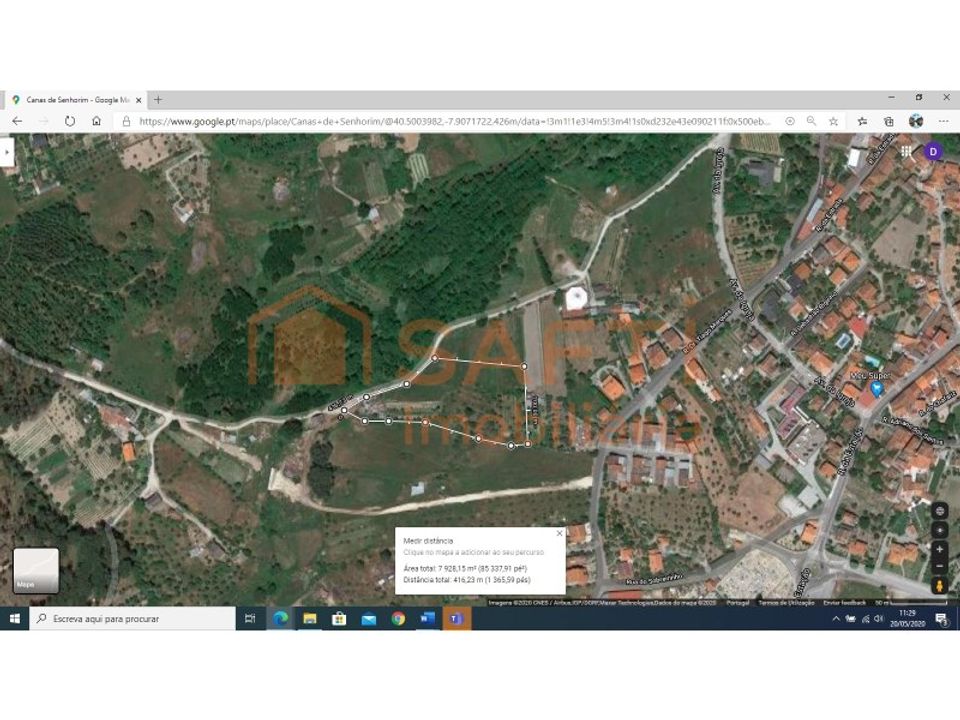Open the Edge profile avatar

[x=916, y=121]
